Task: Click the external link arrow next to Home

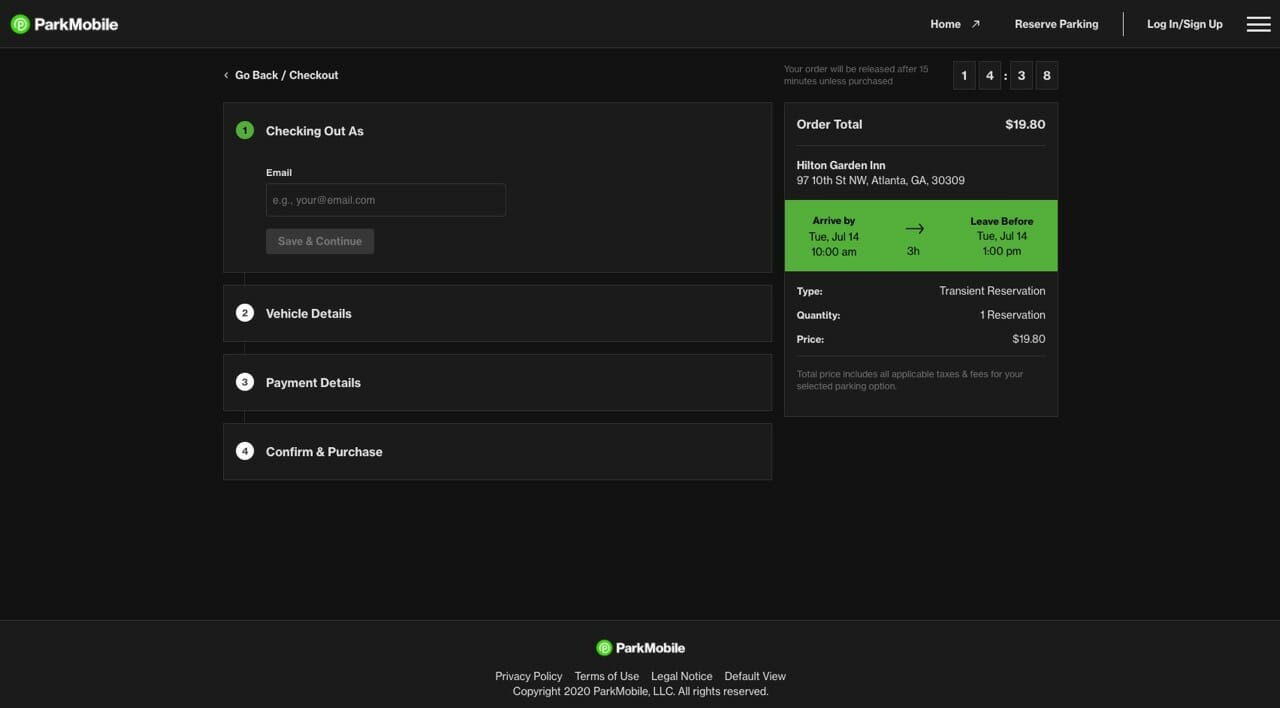Action: [x=976, y=24]
